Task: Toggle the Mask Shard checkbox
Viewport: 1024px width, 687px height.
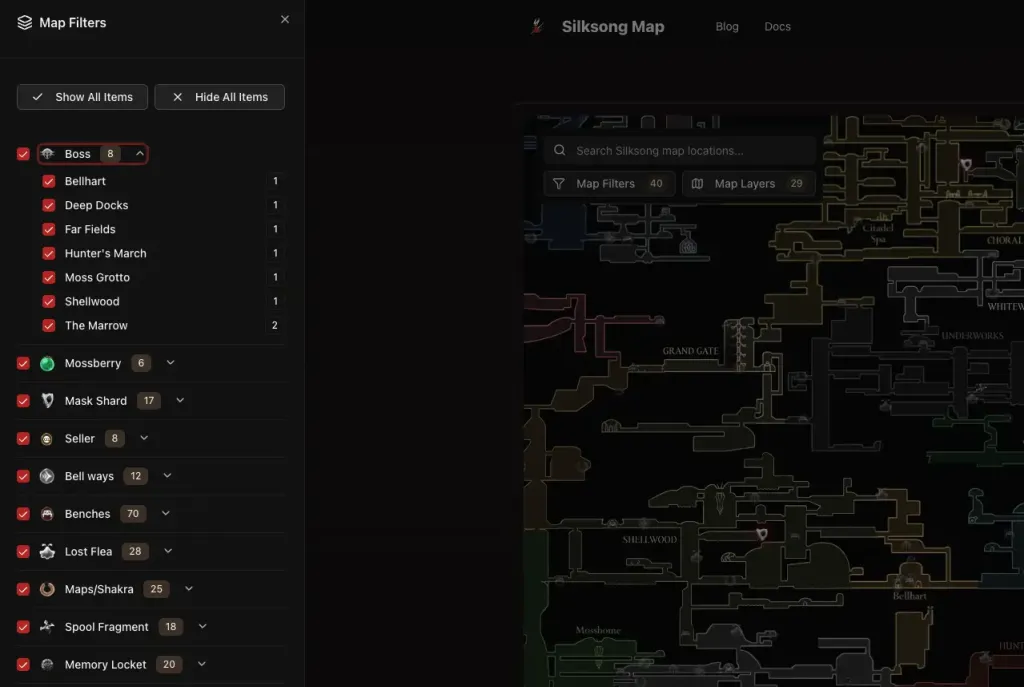Action: [x=24, y=401]
